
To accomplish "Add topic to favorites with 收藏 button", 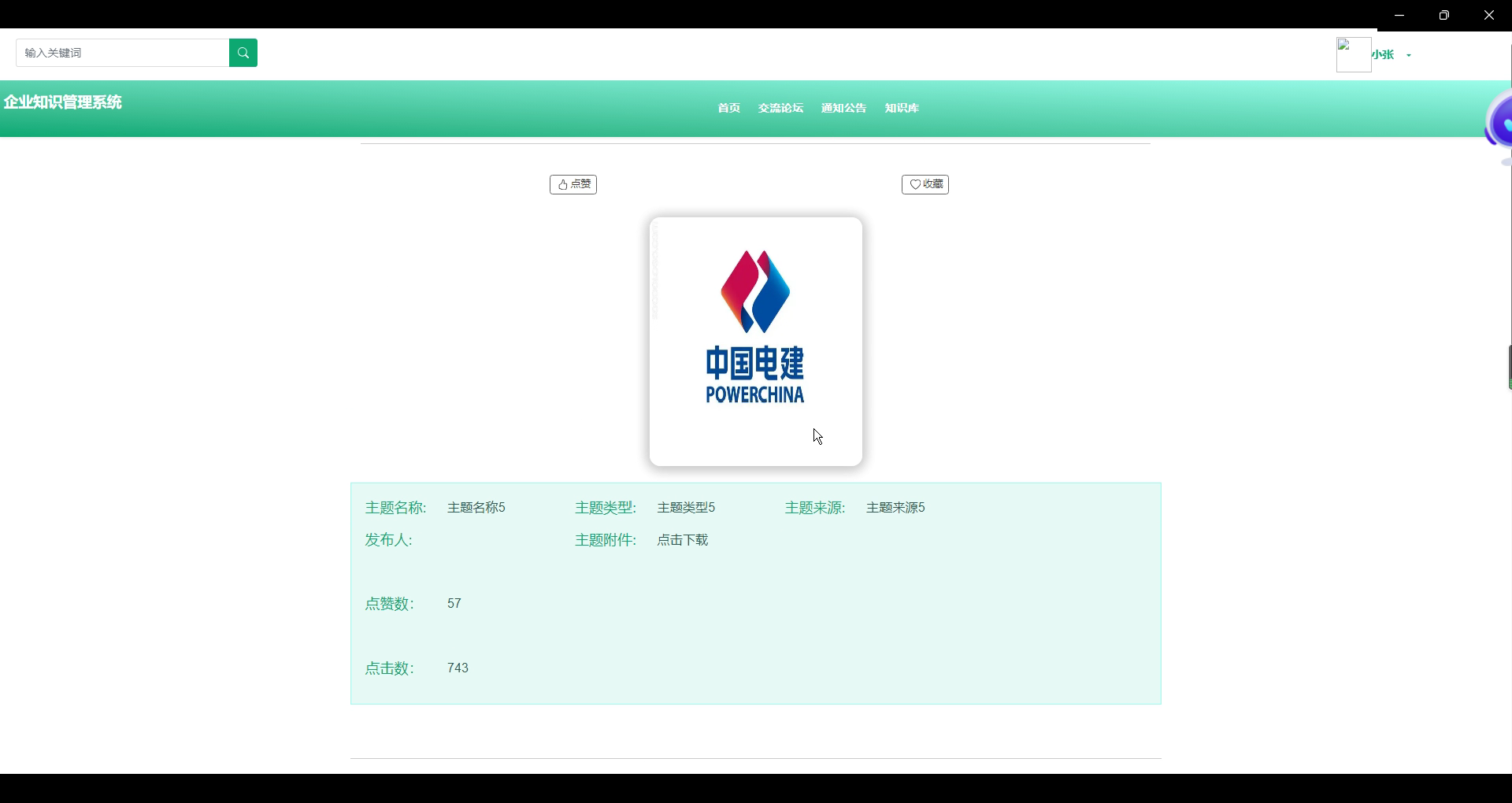I will pyautogui.click(x=925, y=184).
